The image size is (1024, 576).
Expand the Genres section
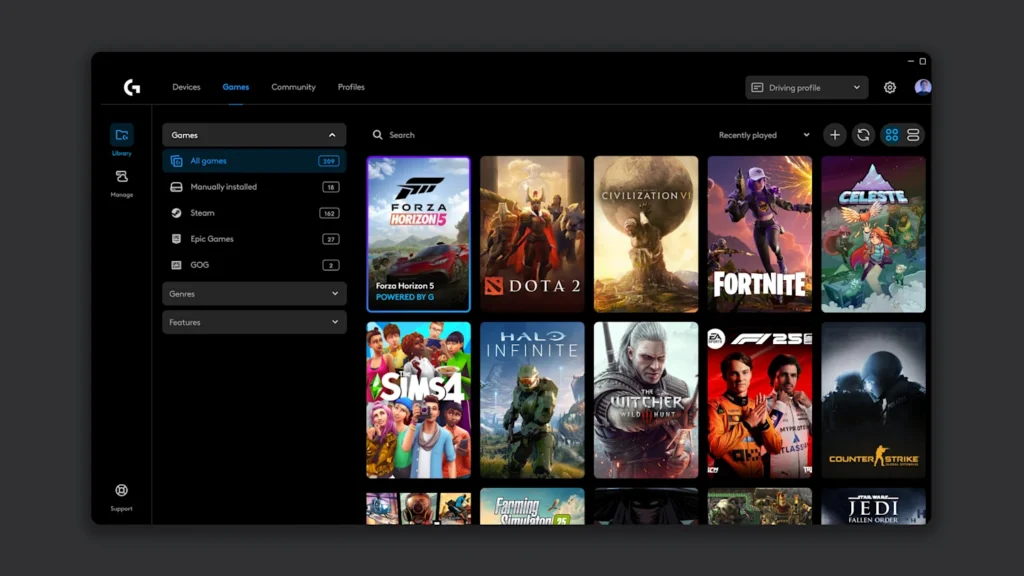click(254, 294)
